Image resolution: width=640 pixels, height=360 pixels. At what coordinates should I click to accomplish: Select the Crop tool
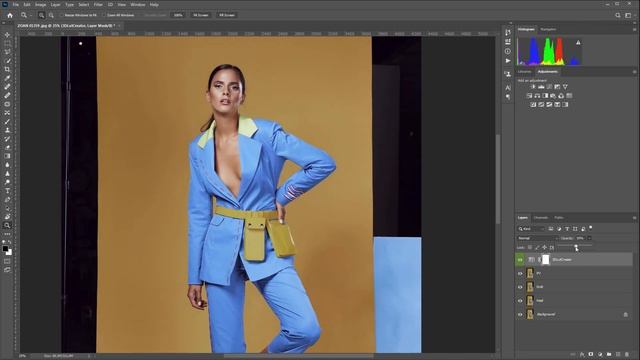[x=7, y=69]
